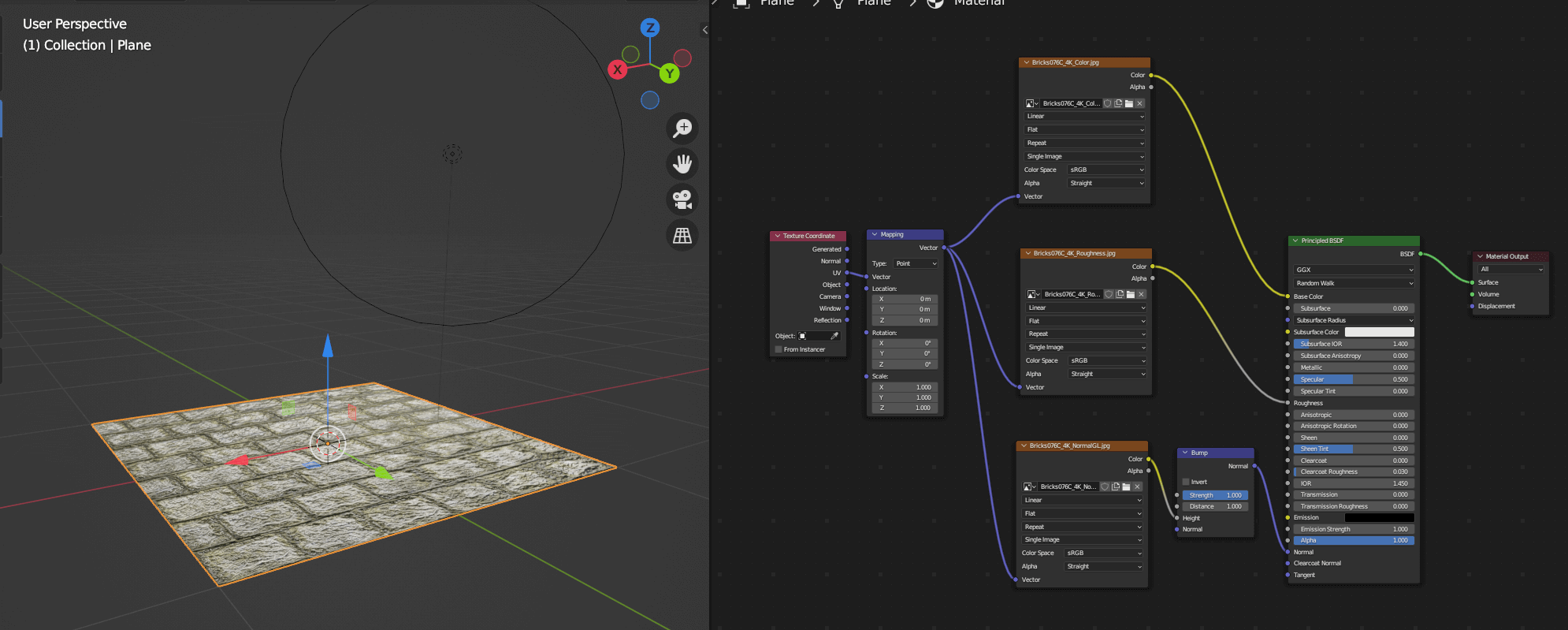Click the Location X field in Mapping
This screenshot has width=1568, height=630.
pos(905,299)
